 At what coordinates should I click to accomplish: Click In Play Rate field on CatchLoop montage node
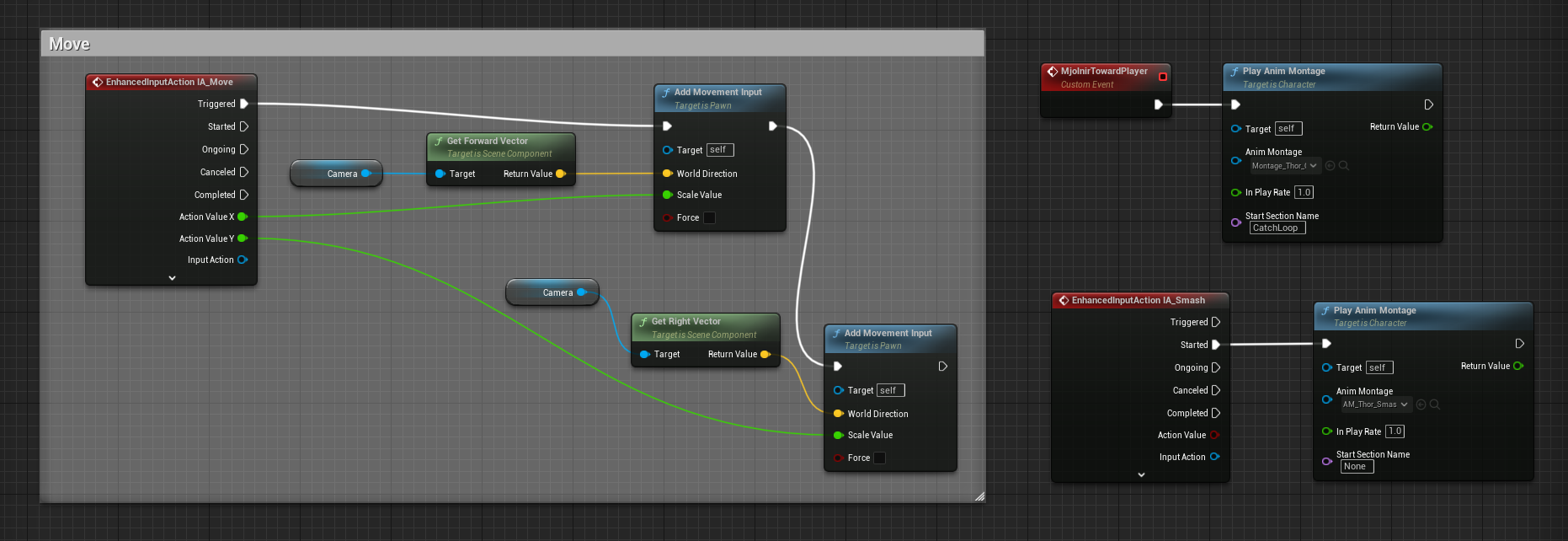[x=1304, y=192]
